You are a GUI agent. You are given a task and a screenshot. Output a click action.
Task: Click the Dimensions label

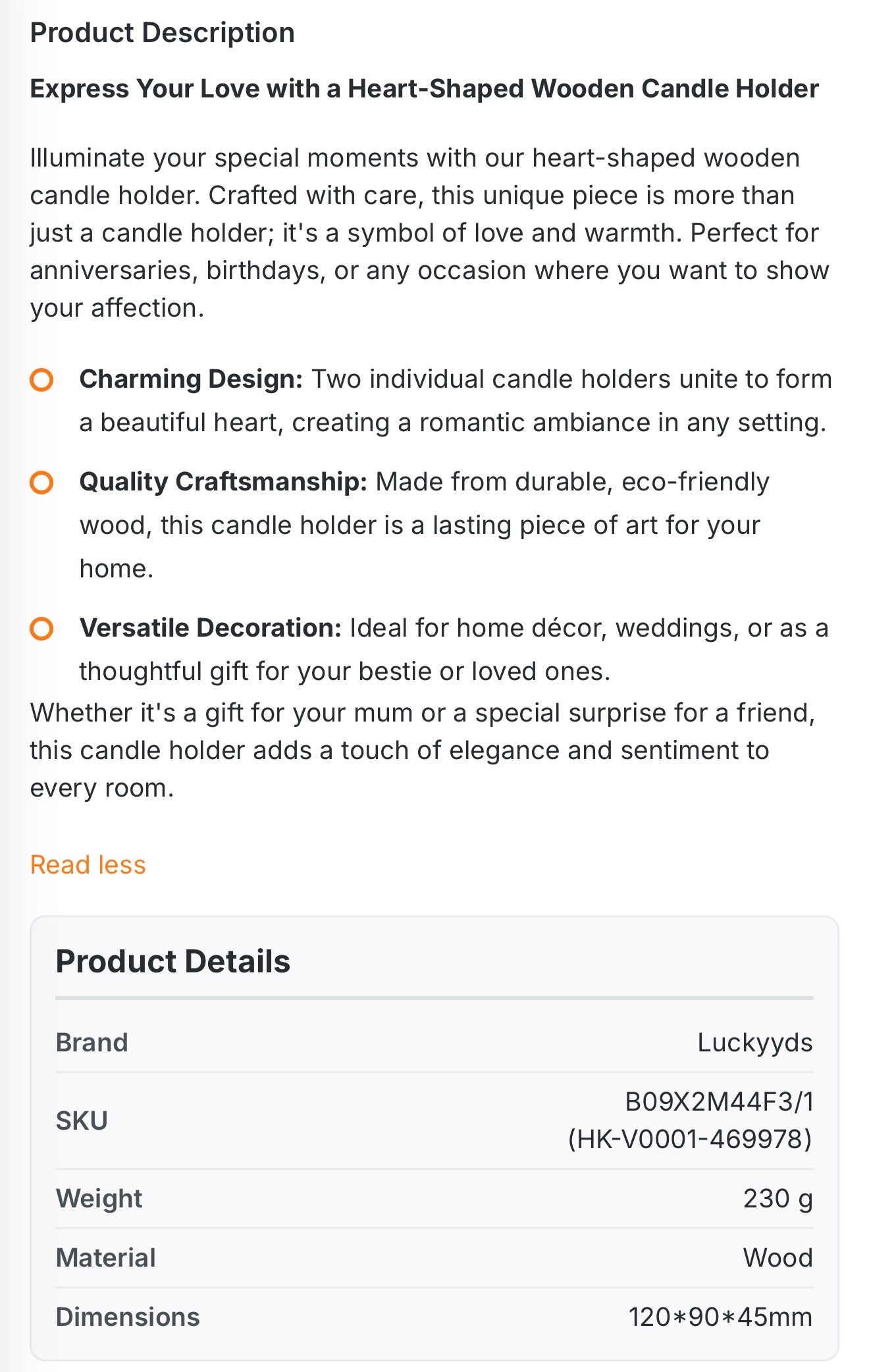point(128,1317)
